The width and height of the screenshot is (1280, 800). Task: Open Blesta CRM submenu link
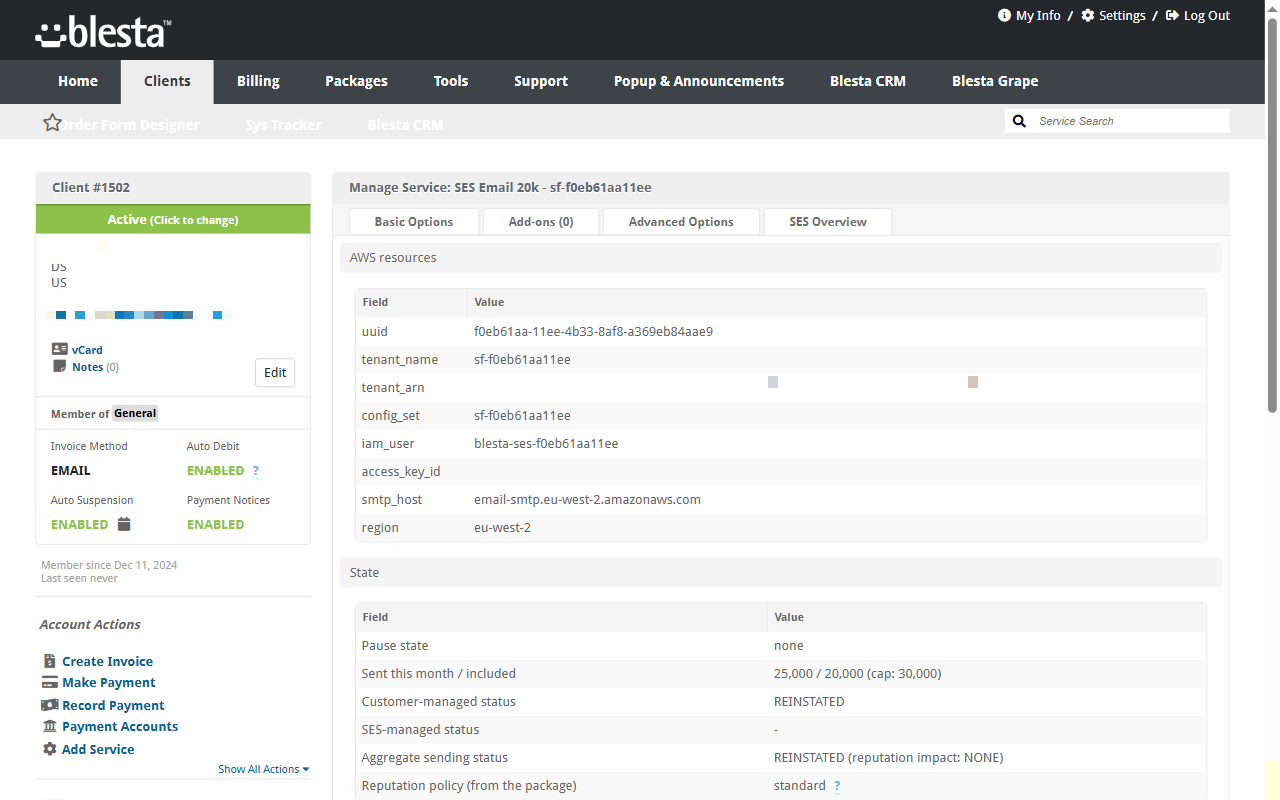tap(405, 125)
